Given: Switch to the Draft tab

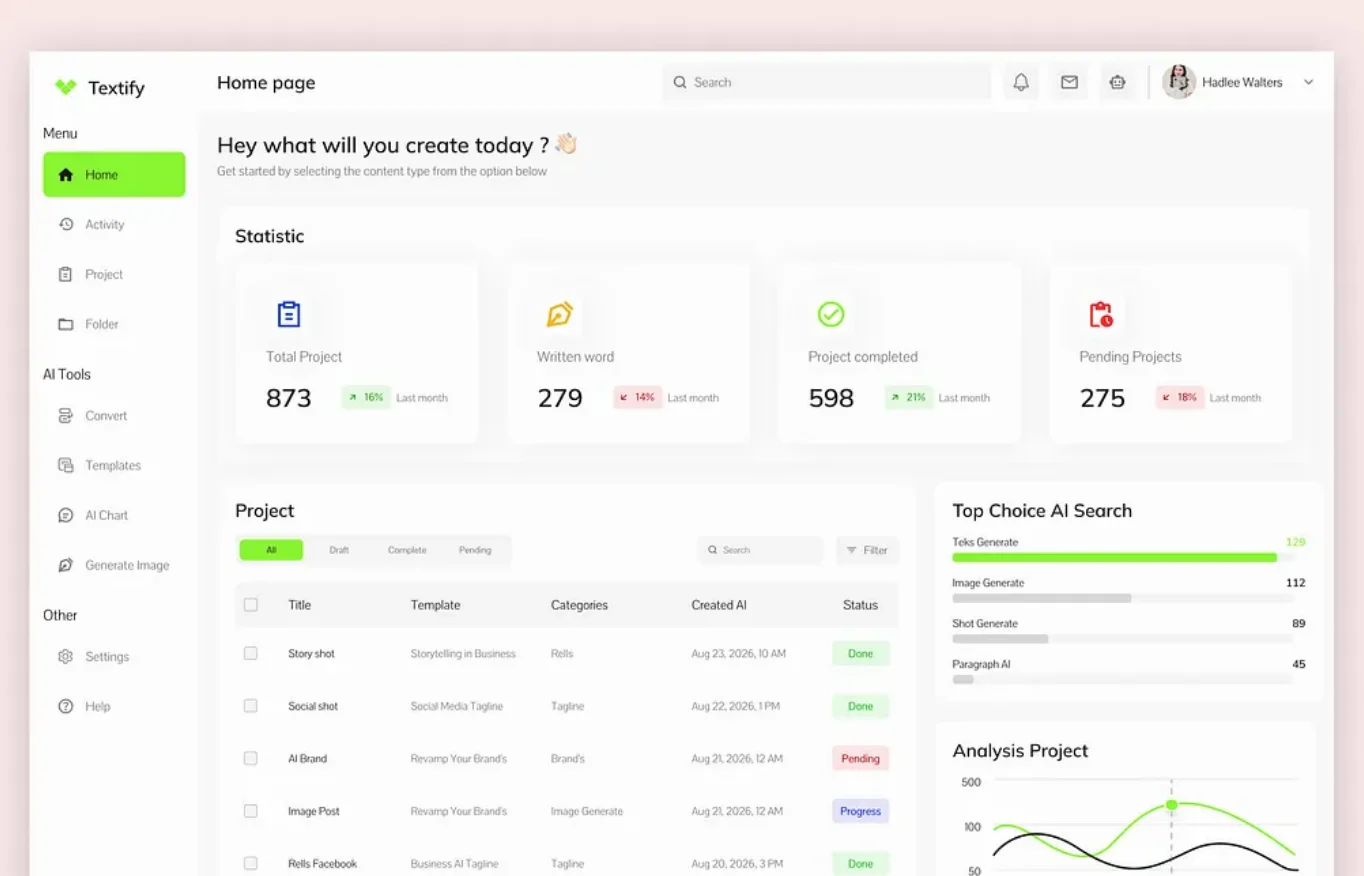Looking at the screenshot, I should [x=339, y=550].
